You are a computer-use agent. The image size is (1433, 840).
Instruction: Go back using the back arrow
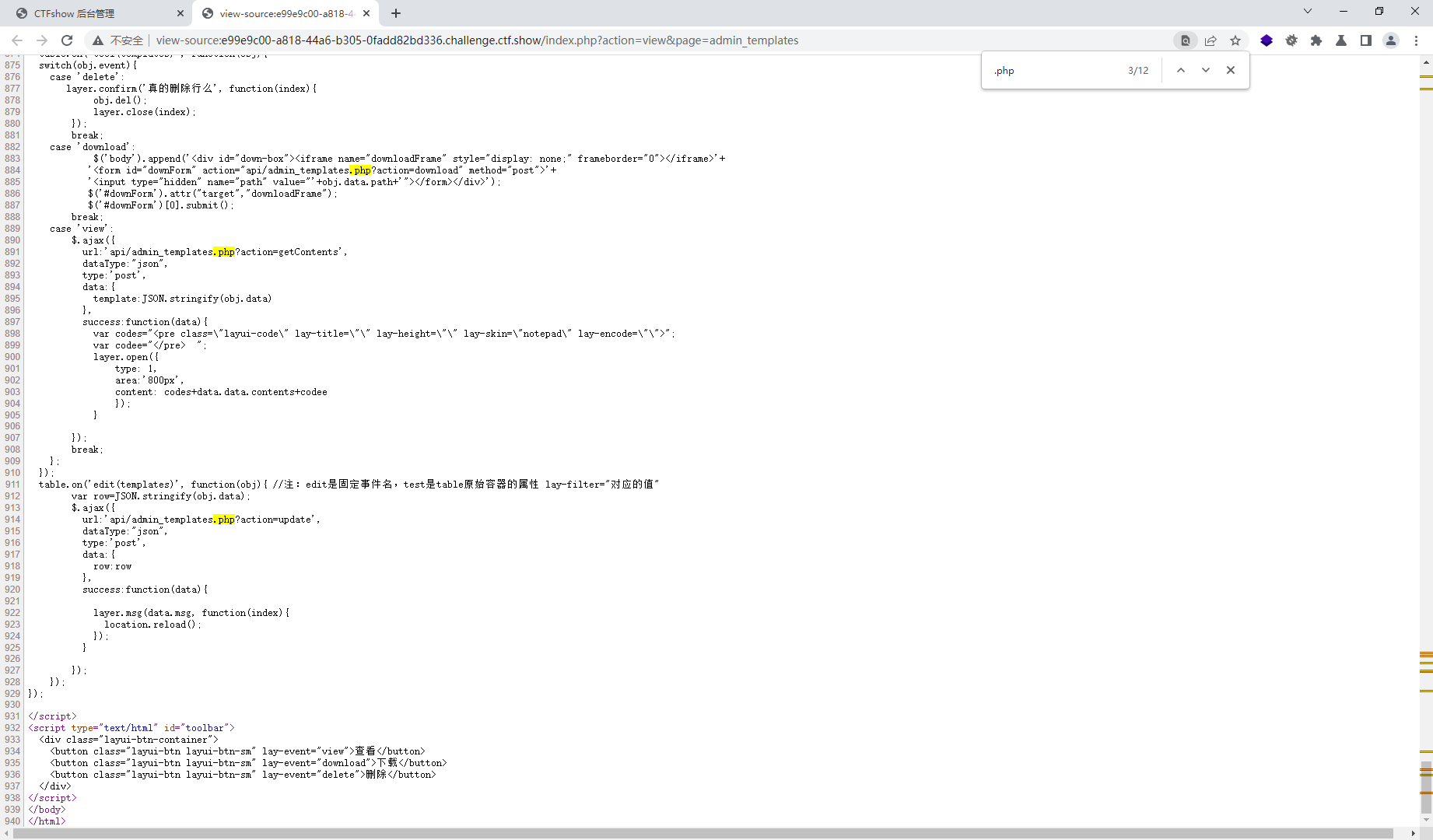click(17, 40)
